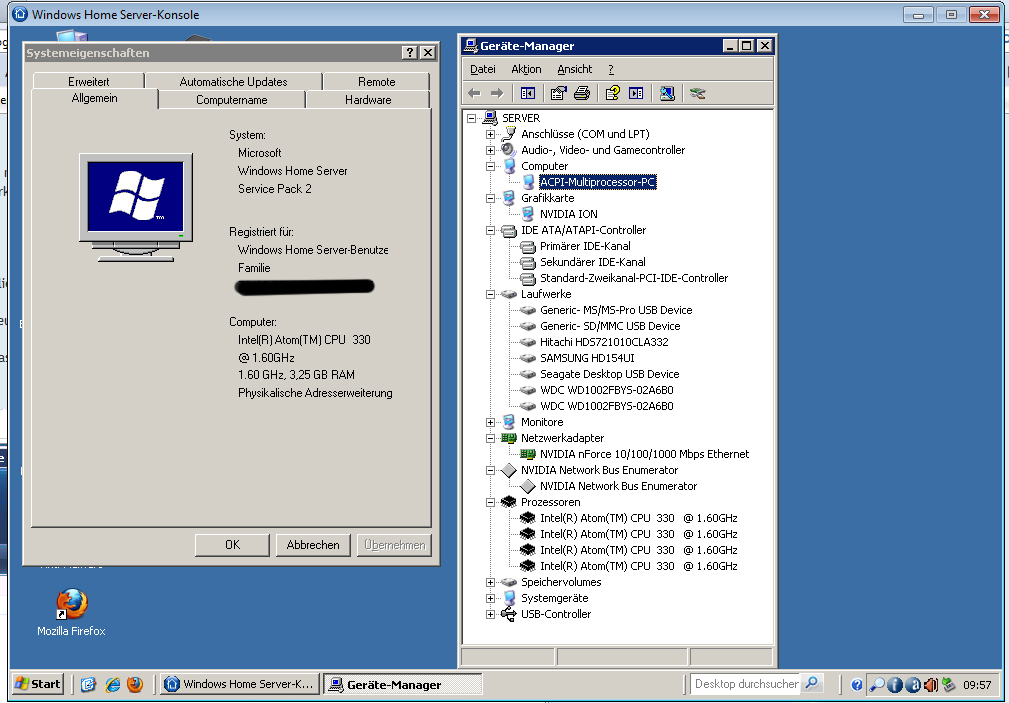This screenshot has width=1009, height=703.
Task: Select Generic- MS/MS-Pro USB Device
Action: pyautogui.click(x=616, y=310)
